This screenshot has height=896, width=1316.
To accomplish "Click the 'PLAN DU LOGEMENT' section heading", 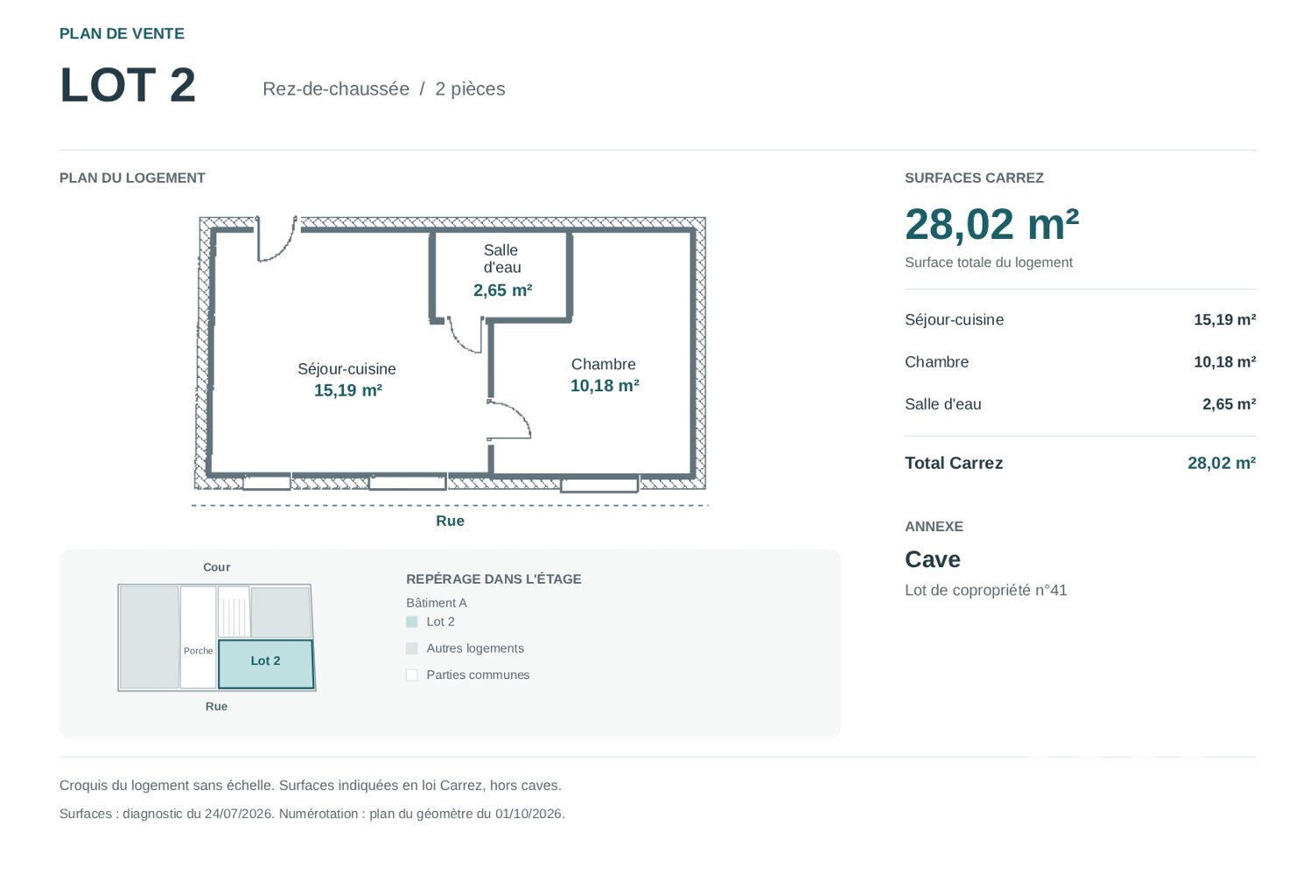I will (132, 178).
